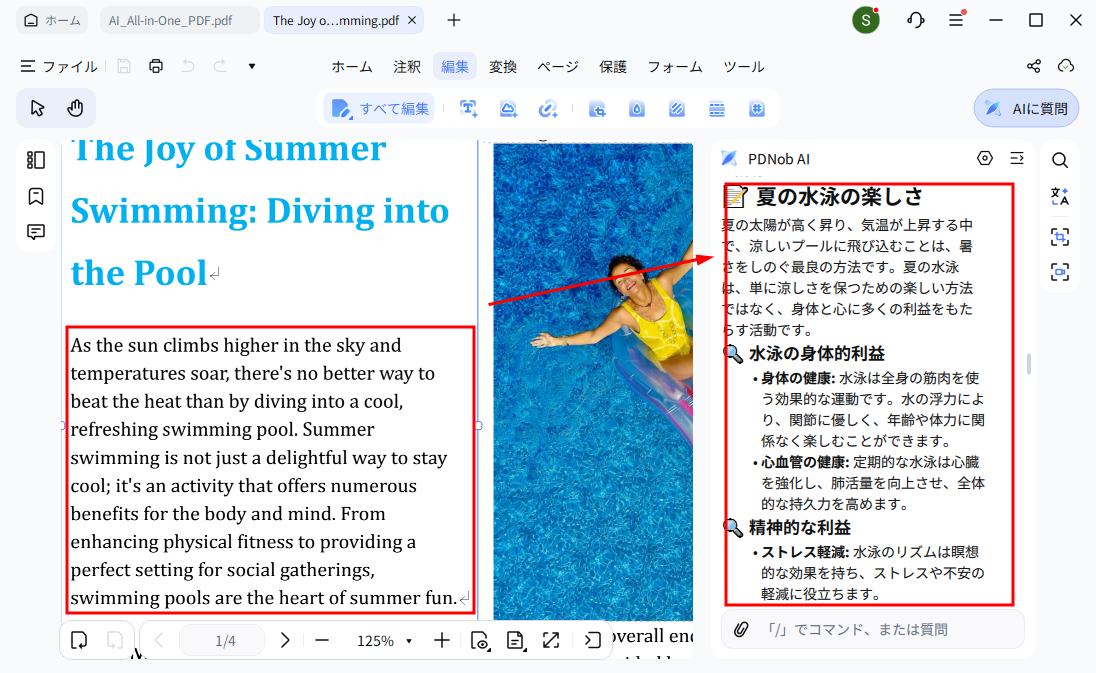This screenshot has width=1096, height=673.
Task: Enter full screen with expand arrows icon
Action: point(551,640)
